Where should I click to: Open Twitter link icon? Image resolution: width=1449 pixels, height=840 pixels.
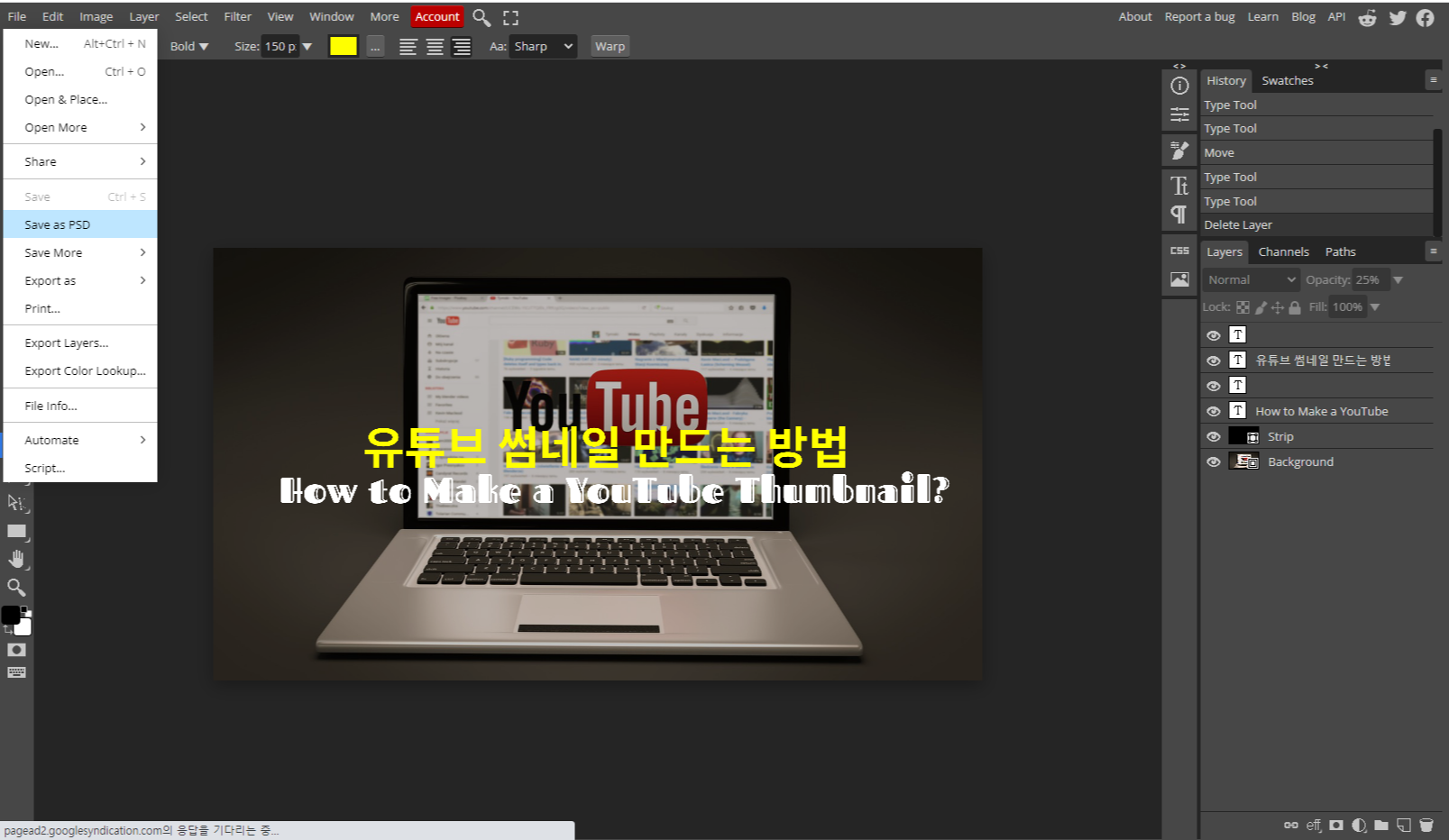(1398, 18)
